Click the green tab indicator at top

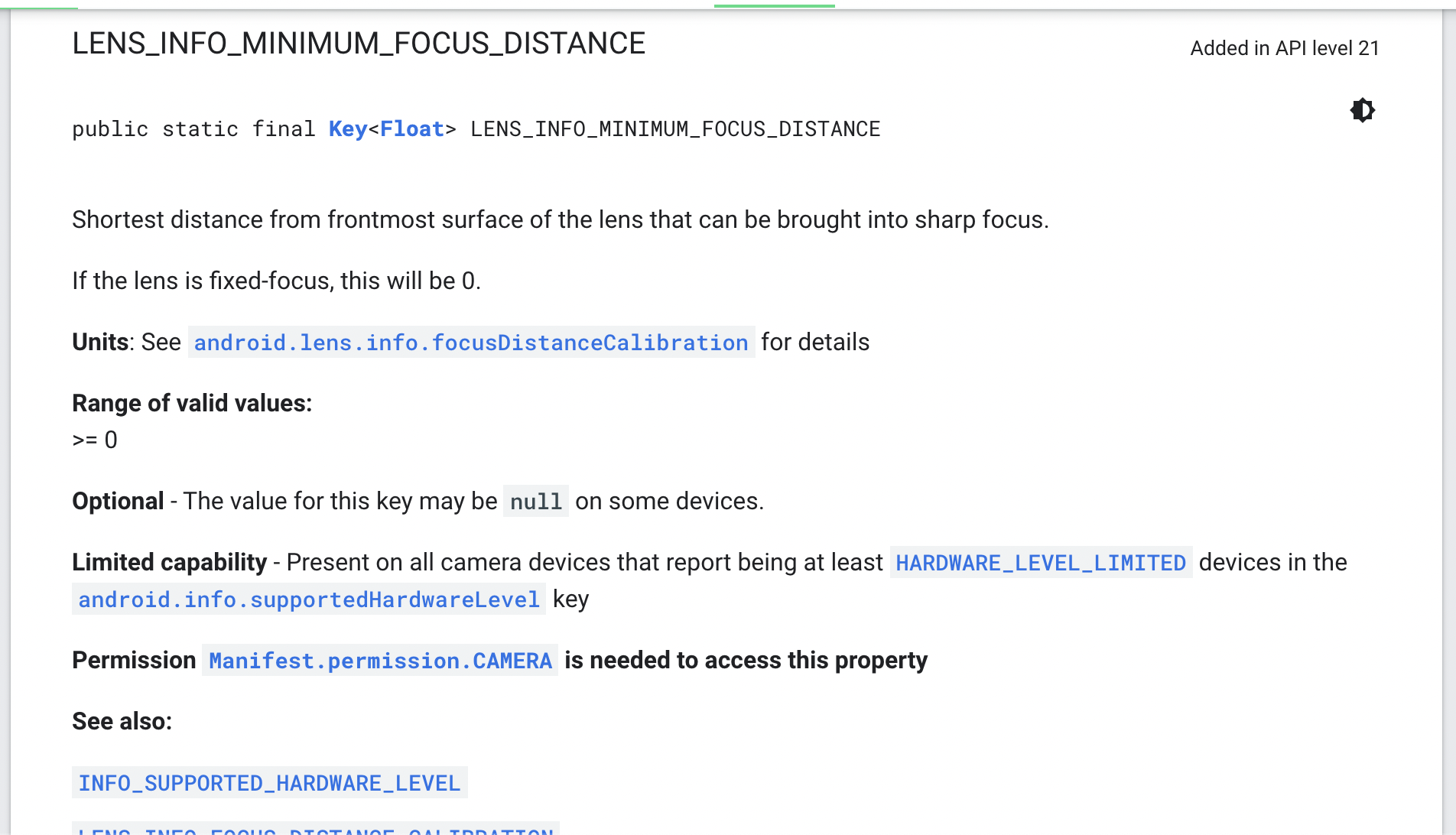click(x=774, y=5)
